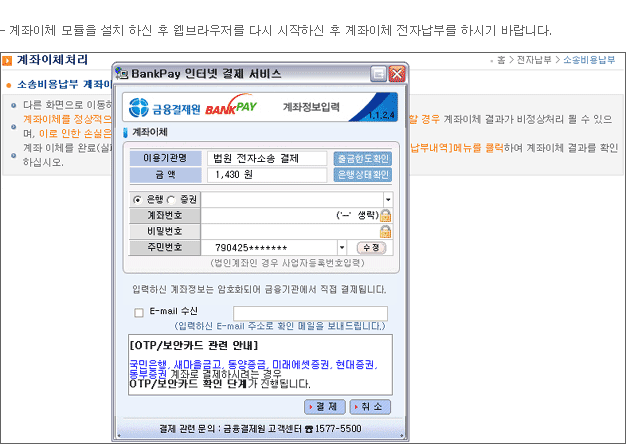Click the 전자납부 breadcrumb link
This screenshot has height=444, width=626.
click(x=534, y=60)
